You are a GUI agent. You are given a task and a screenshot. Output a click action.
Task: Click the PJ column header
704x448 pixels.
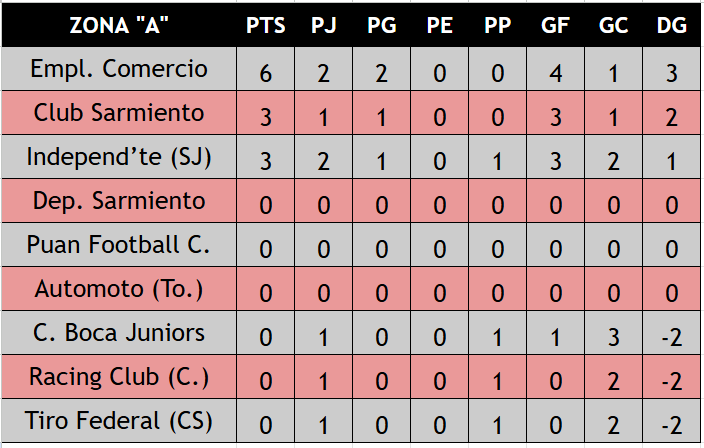coord(323,26)
